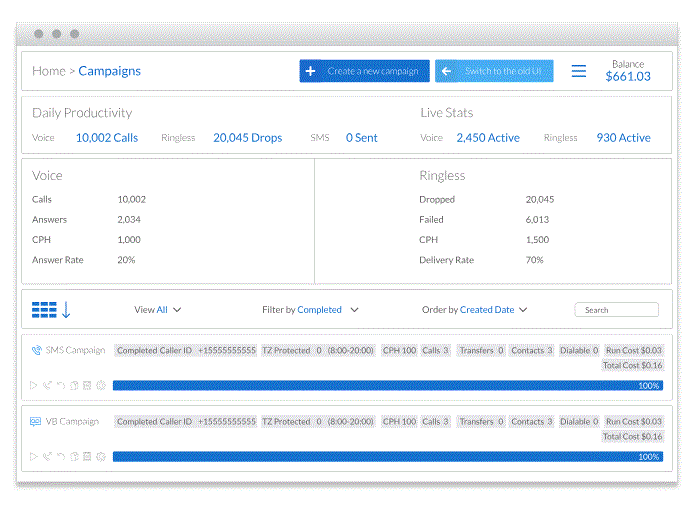Expand the View All dropdown
This screenshot has height=508, width=698.
158,310
